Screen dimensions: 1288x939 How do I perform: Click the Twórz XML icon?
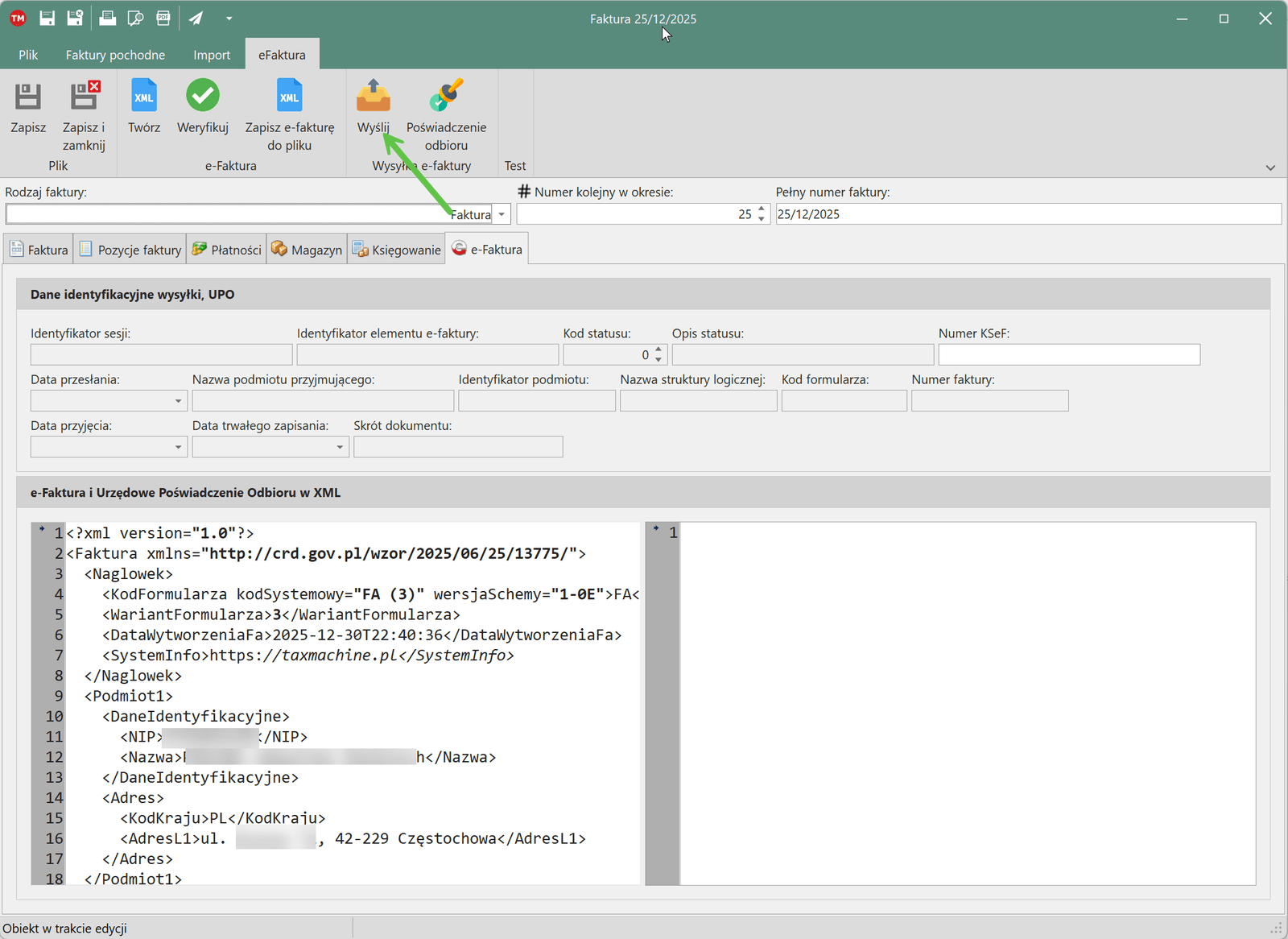(x=144, y=97)
